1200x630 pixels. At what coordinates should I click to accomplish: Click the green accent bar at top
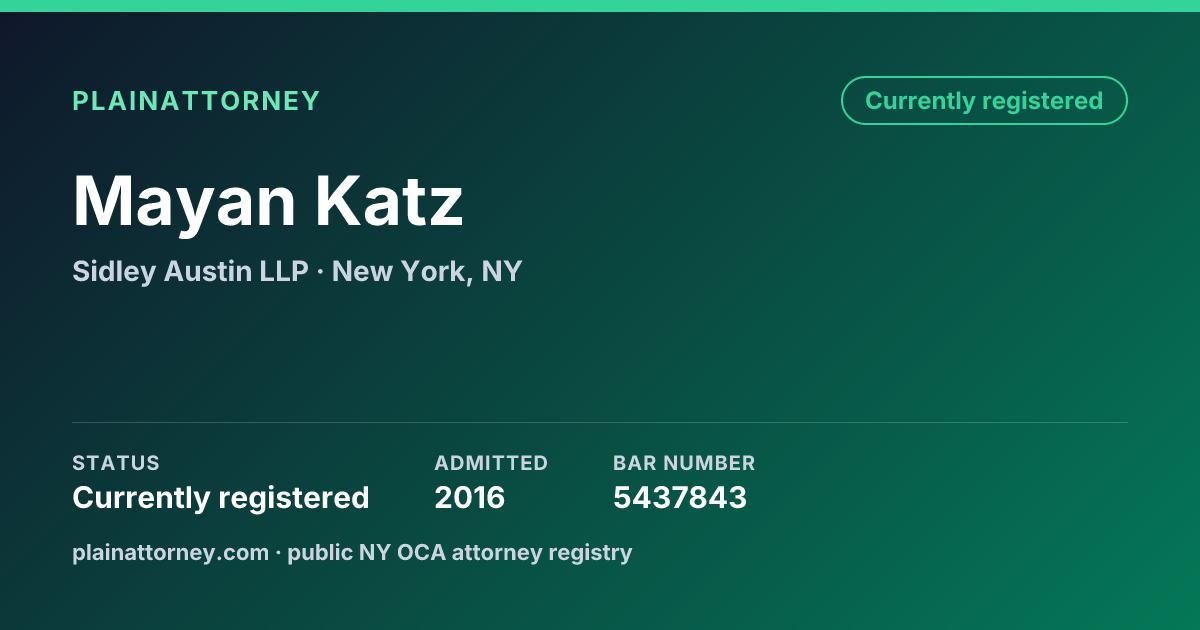[x=600, y=6]
